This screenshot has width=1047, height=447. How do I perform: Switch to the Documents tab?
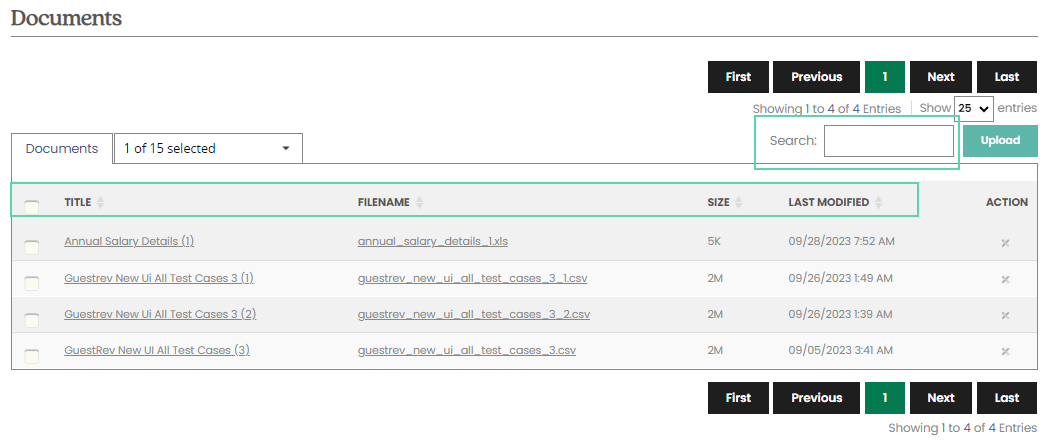62,148
